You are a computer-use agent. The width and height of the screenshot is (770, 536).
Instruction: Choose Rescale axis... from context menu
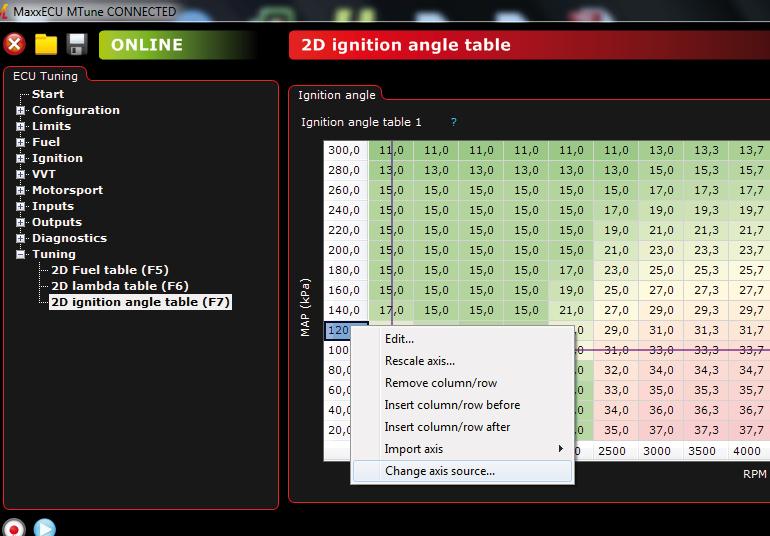click(x=463, y=361)
